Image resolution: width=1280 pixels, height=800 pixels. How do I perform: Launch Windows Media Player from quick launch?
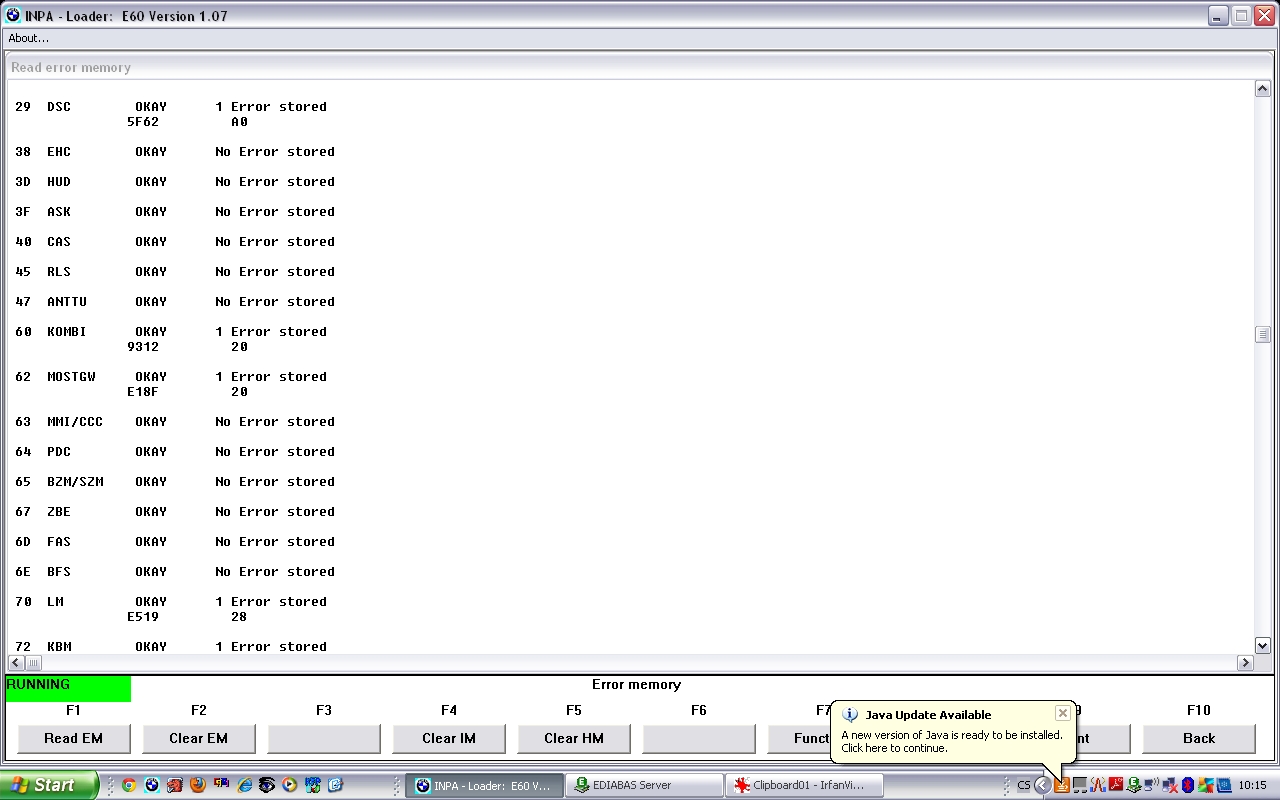point(289,785)
